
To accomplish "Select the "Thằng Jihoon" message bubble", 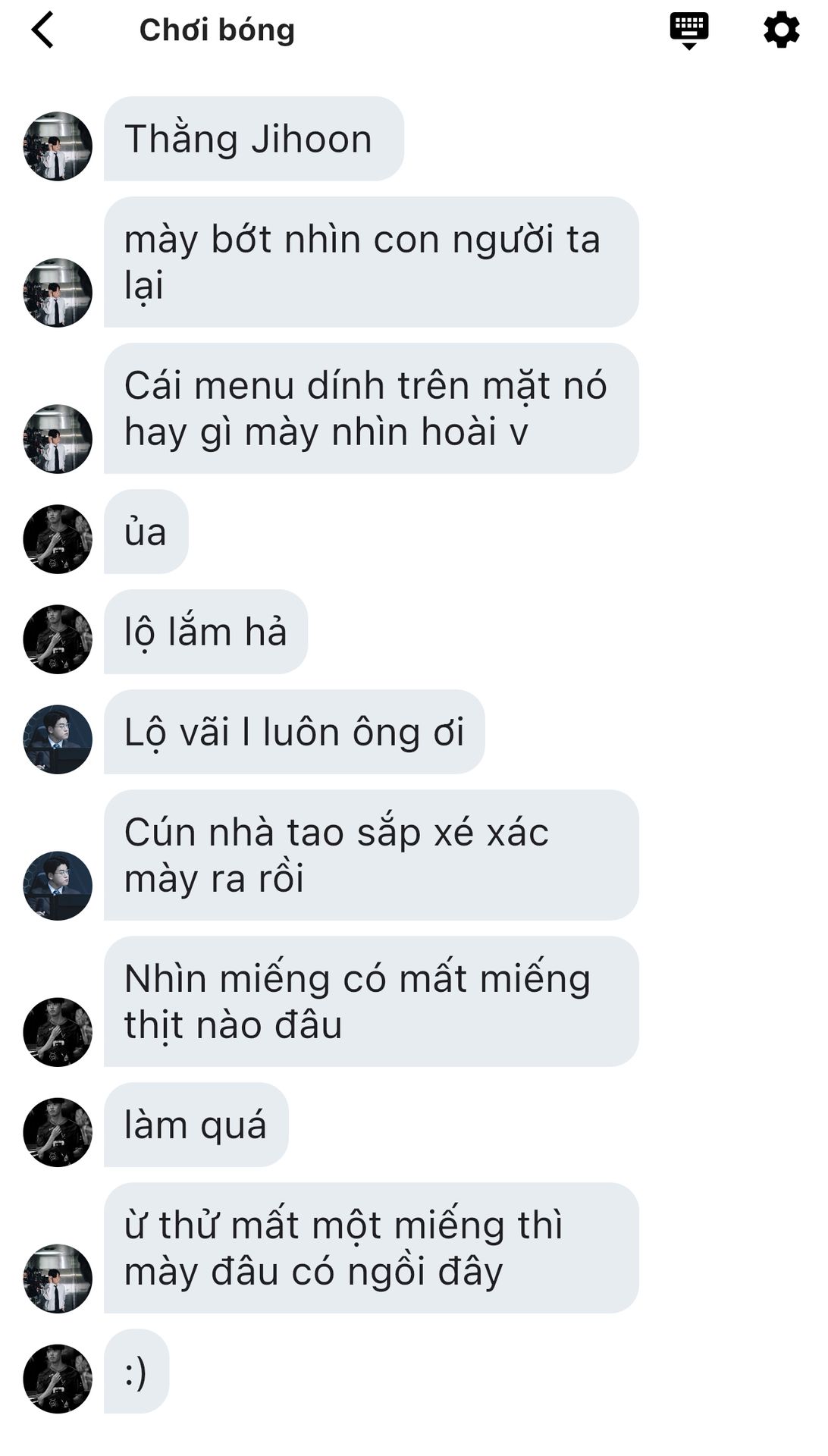I will (254, 139).
